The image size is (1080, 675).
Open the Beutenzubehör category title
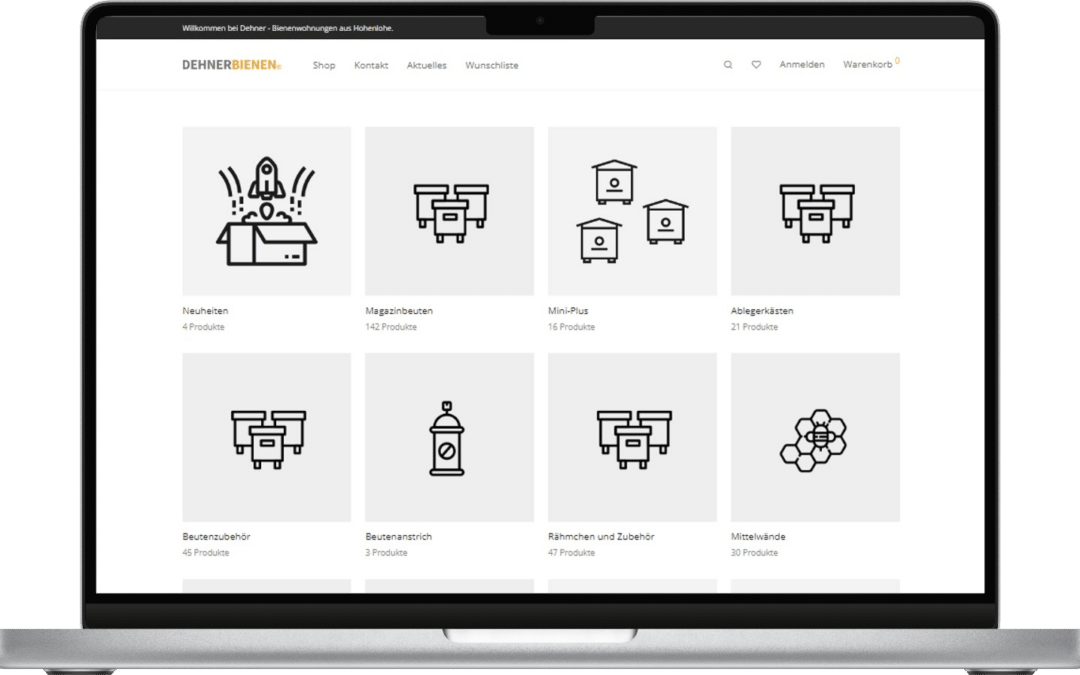point(216,537)
